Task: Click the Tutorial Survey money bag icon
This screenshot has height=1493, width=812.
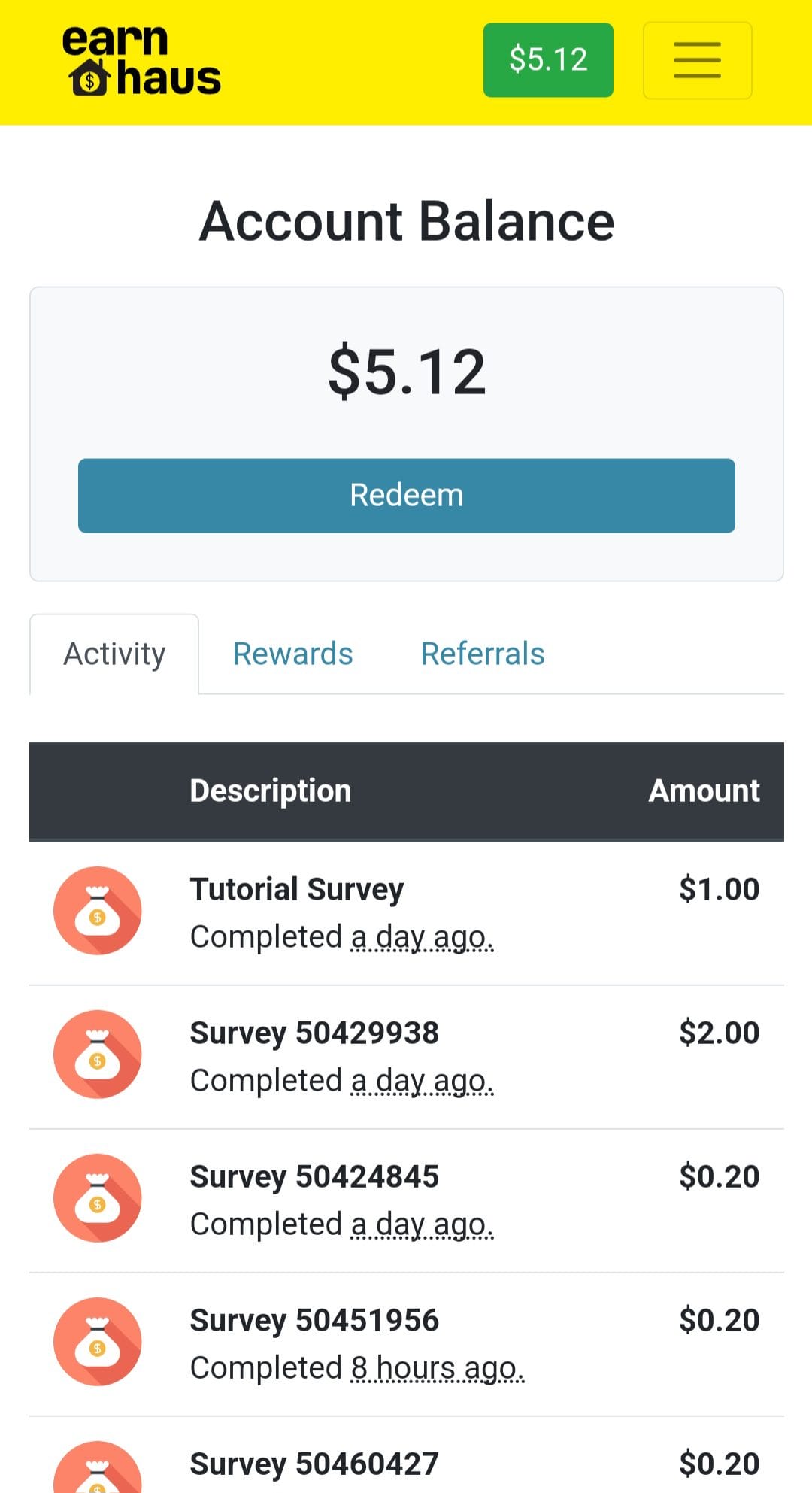Action: pos(98,911)
